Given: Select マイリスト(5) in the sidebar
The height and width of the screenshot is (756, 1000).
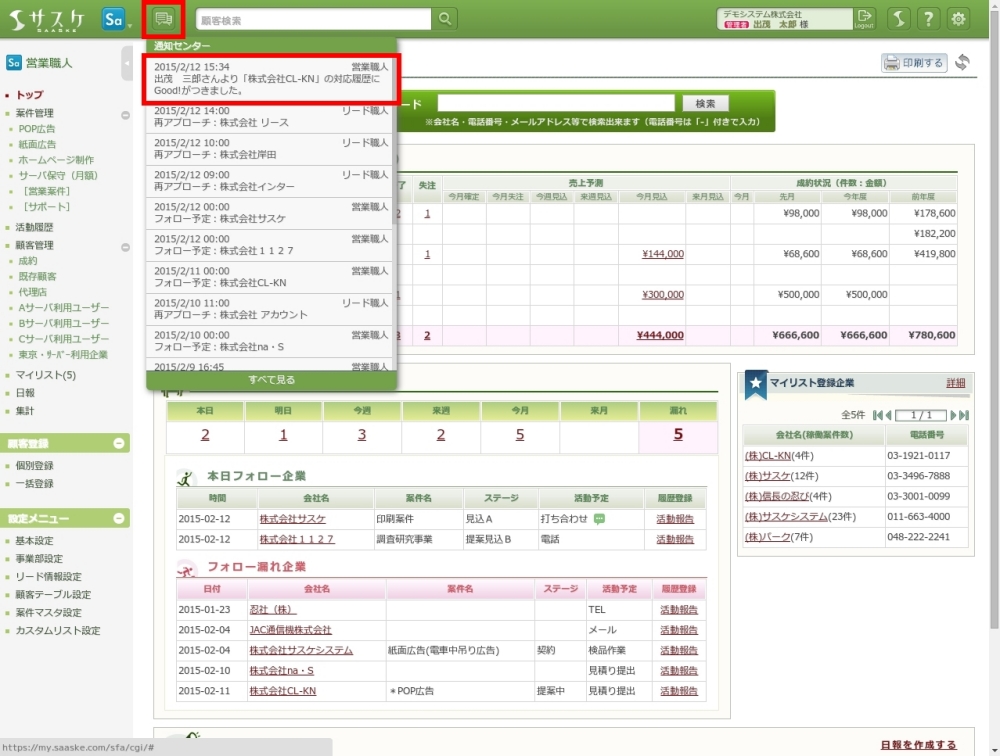Looking at the screenshot, I should (45, 375).
